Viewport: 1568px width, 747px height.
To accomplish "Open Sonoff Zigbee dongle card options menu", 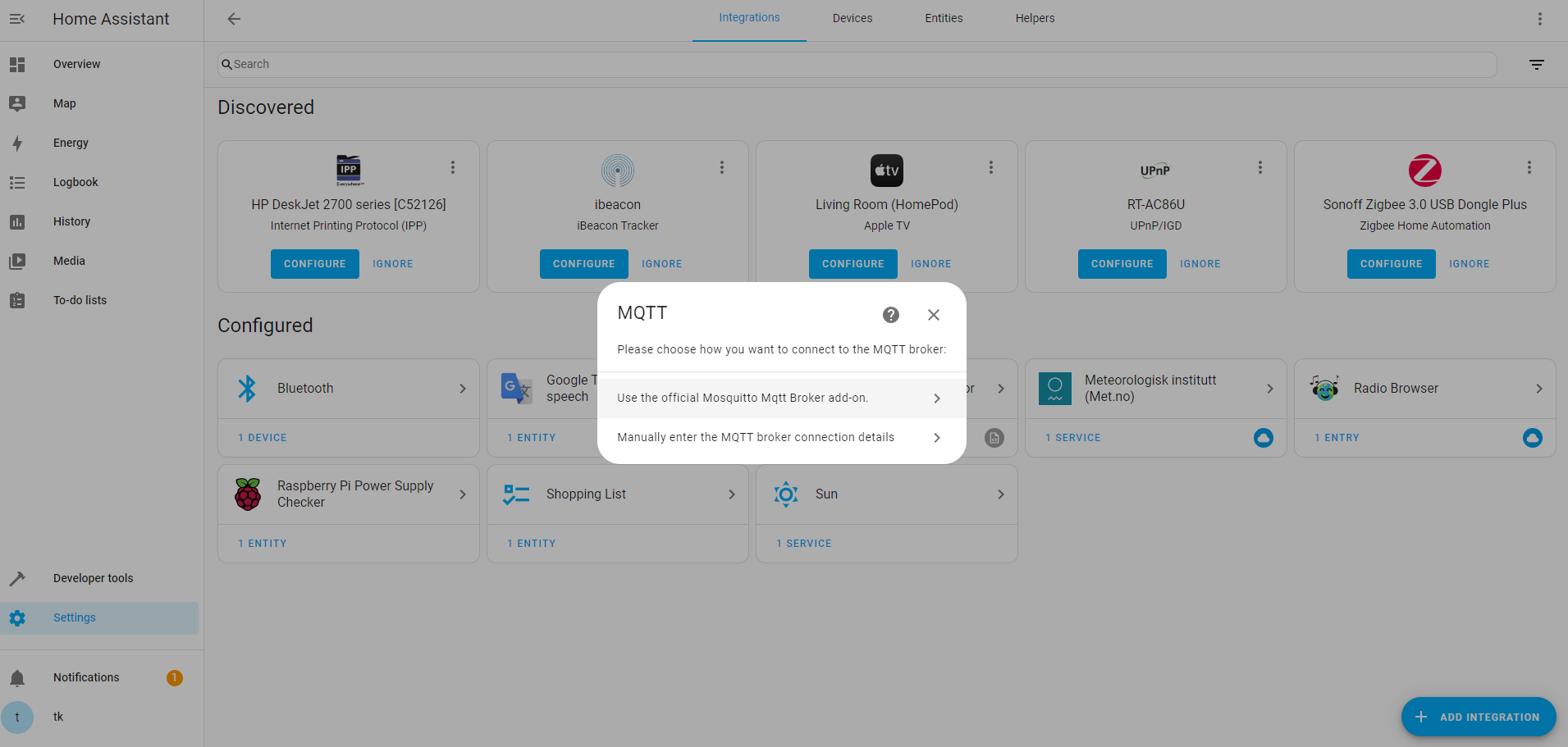I will click(x=1529, y=167).
